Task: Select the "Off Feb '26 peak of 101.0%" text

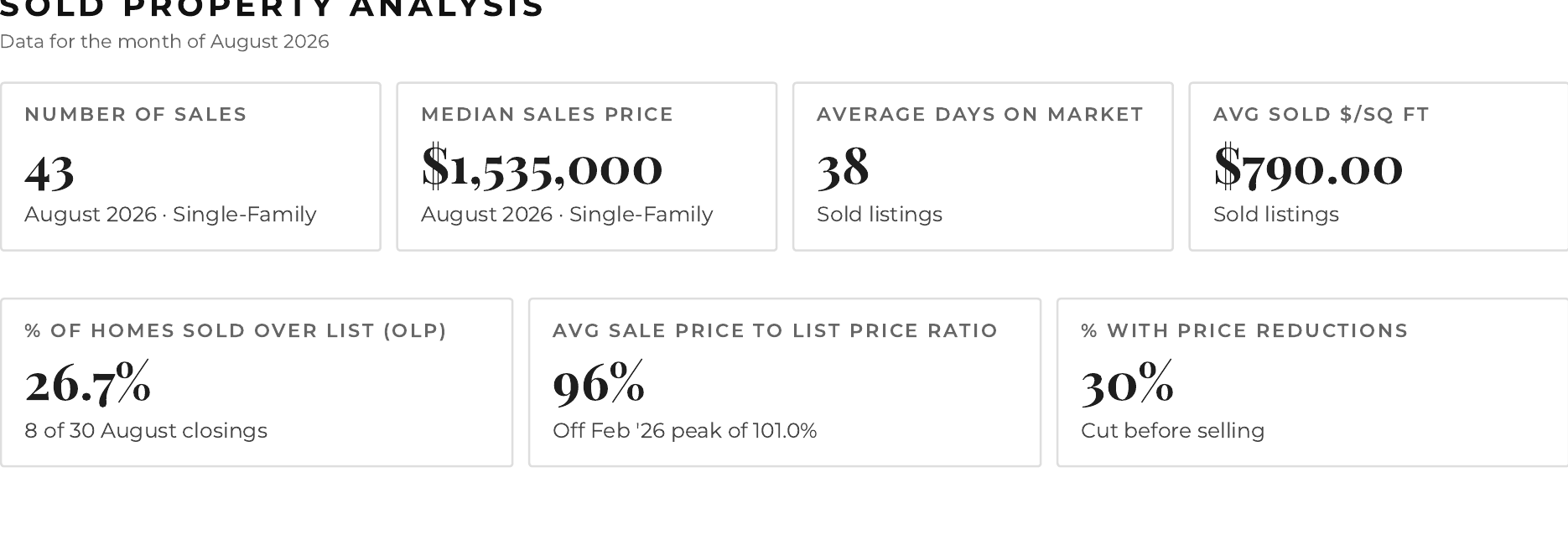Action: click(x=685, y=431)
